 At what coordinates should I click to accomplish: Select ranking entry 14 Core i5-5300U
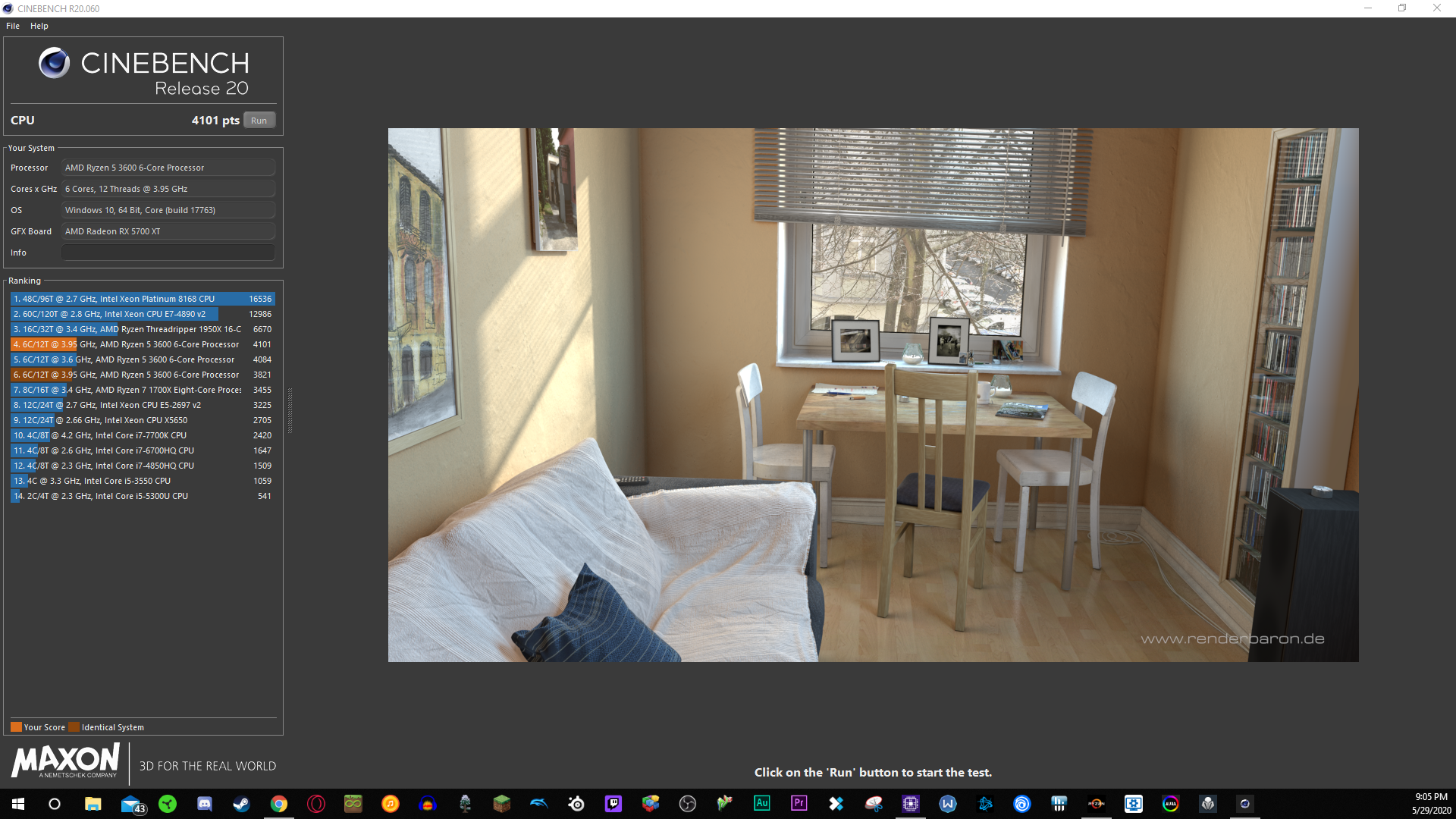pyautogui.click(x=143, y=496)
